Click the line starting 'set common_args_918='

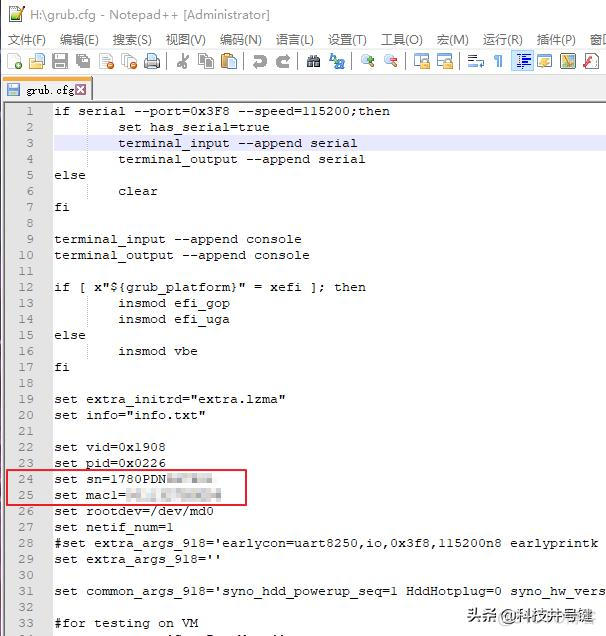[330, 591]
